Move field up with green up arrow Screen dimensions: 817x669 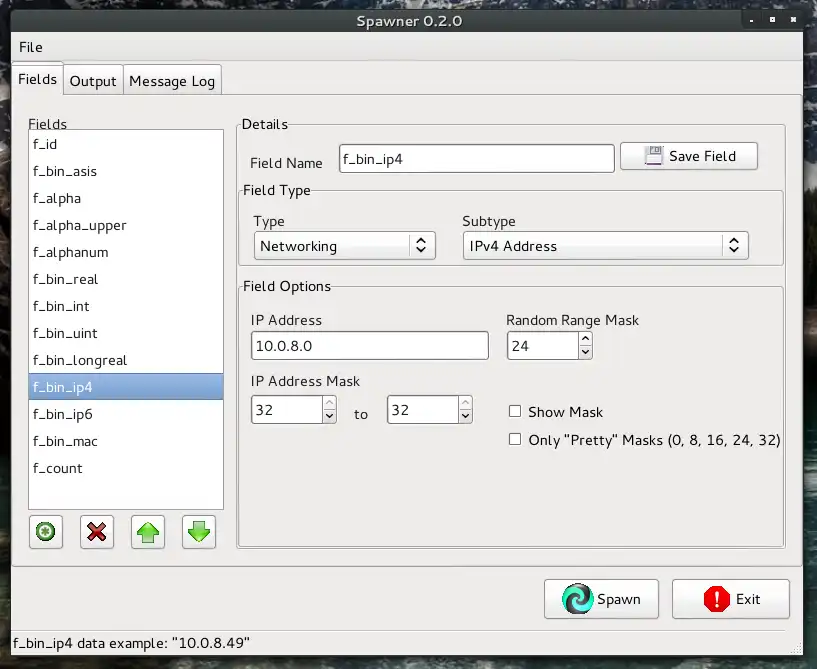point(148,532)
